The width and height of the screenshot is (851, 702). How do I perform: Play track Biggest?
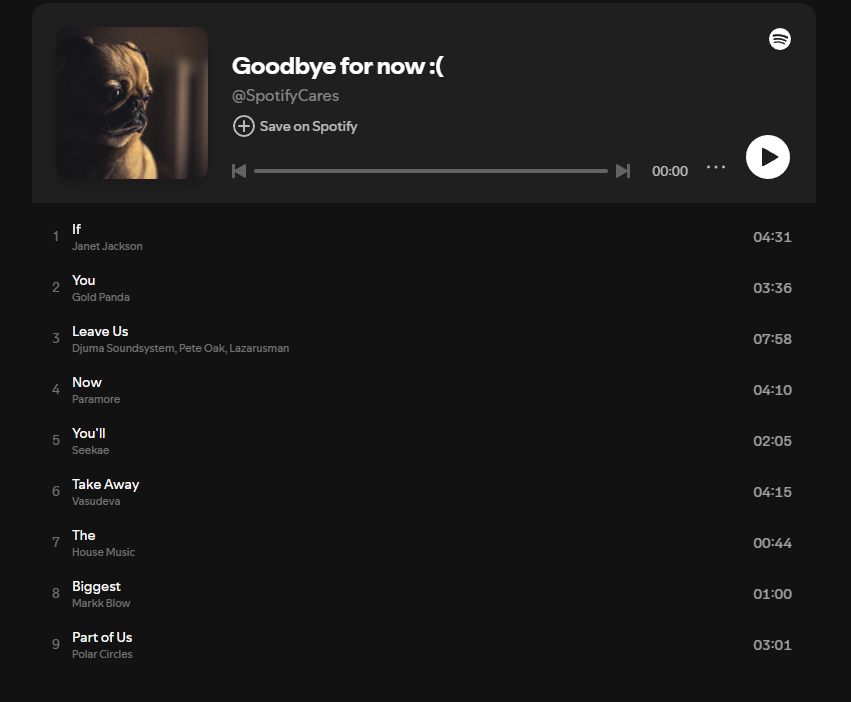(x=97, y=587)
